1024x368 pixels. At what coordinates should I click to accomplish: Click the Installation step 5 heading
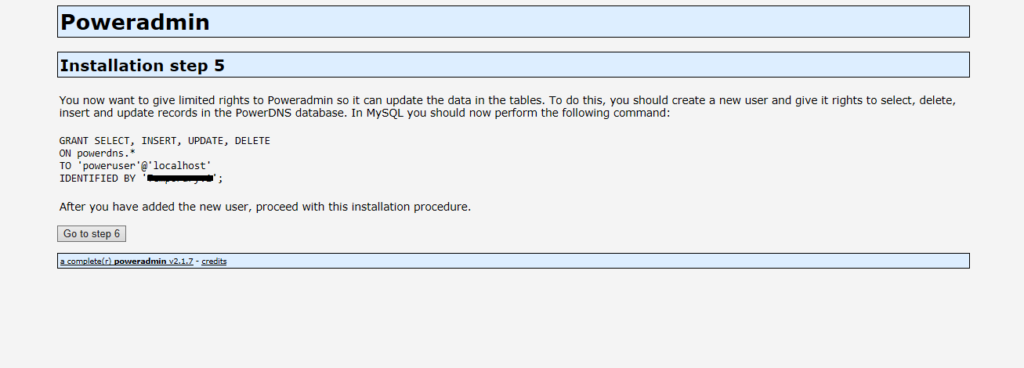(x=142, y=65)
